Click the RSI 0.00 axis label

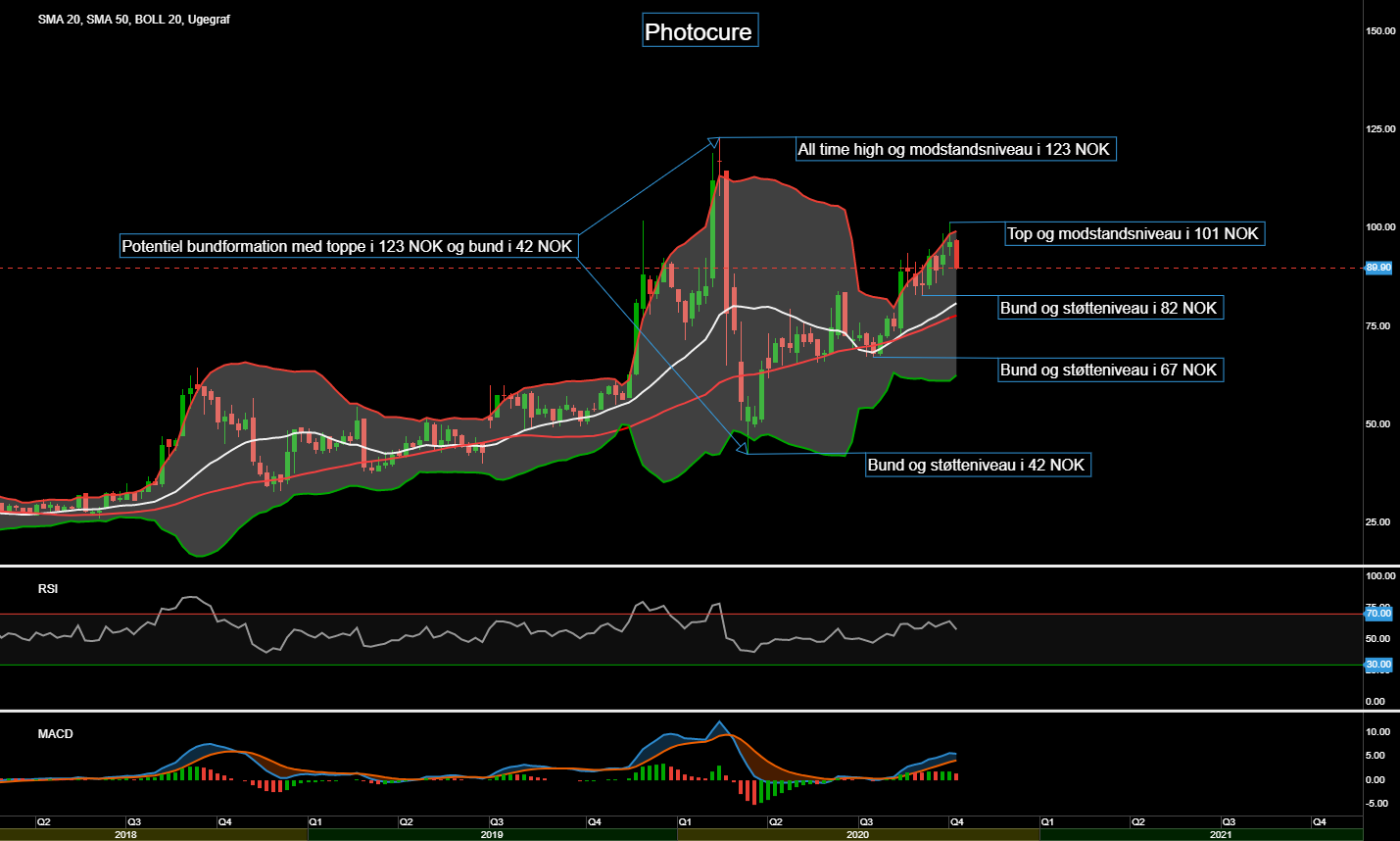tap(1376, 702)
